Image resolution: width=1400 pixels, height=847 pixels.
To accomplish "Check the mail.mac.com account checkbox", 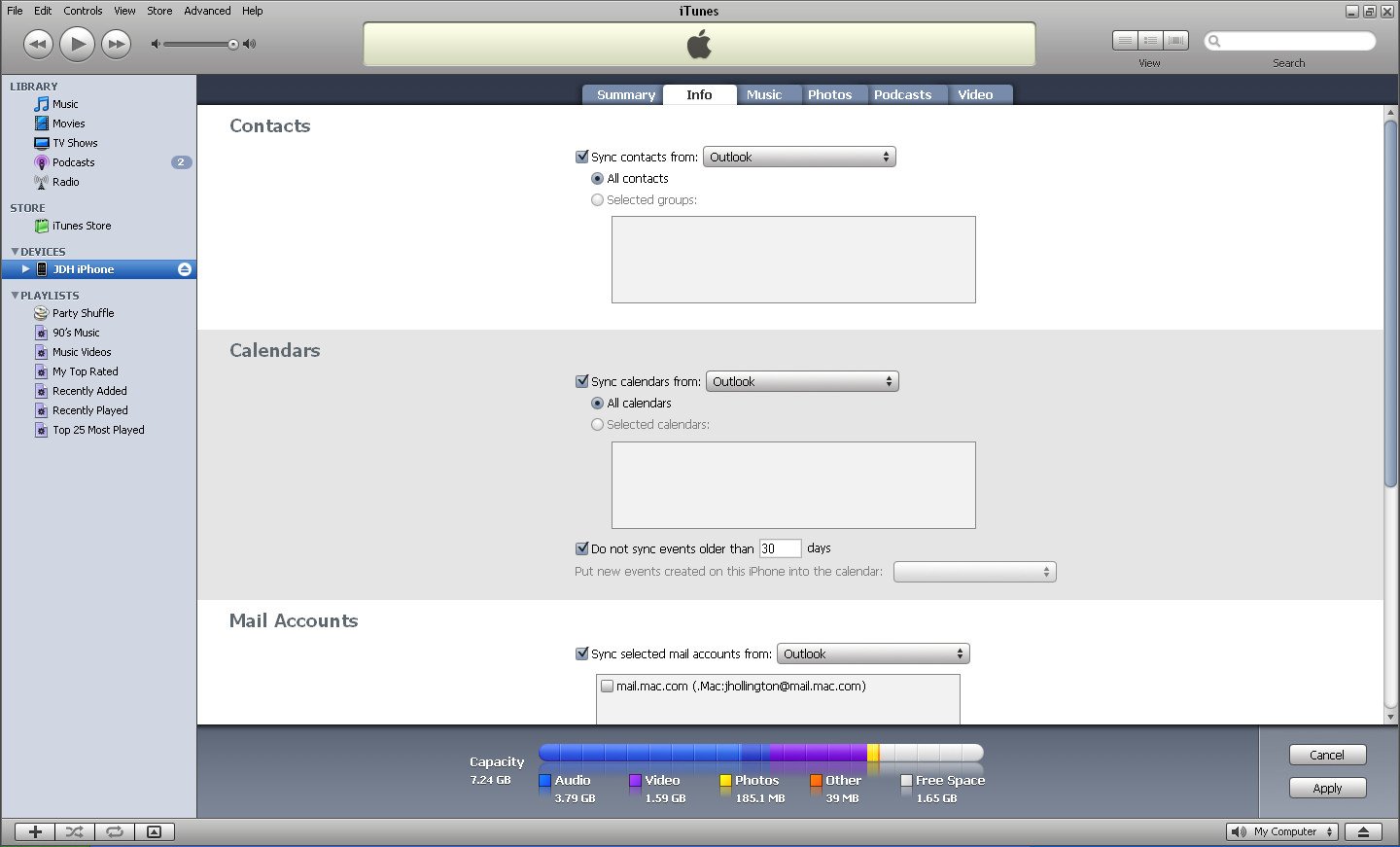I will click(607, 686).
